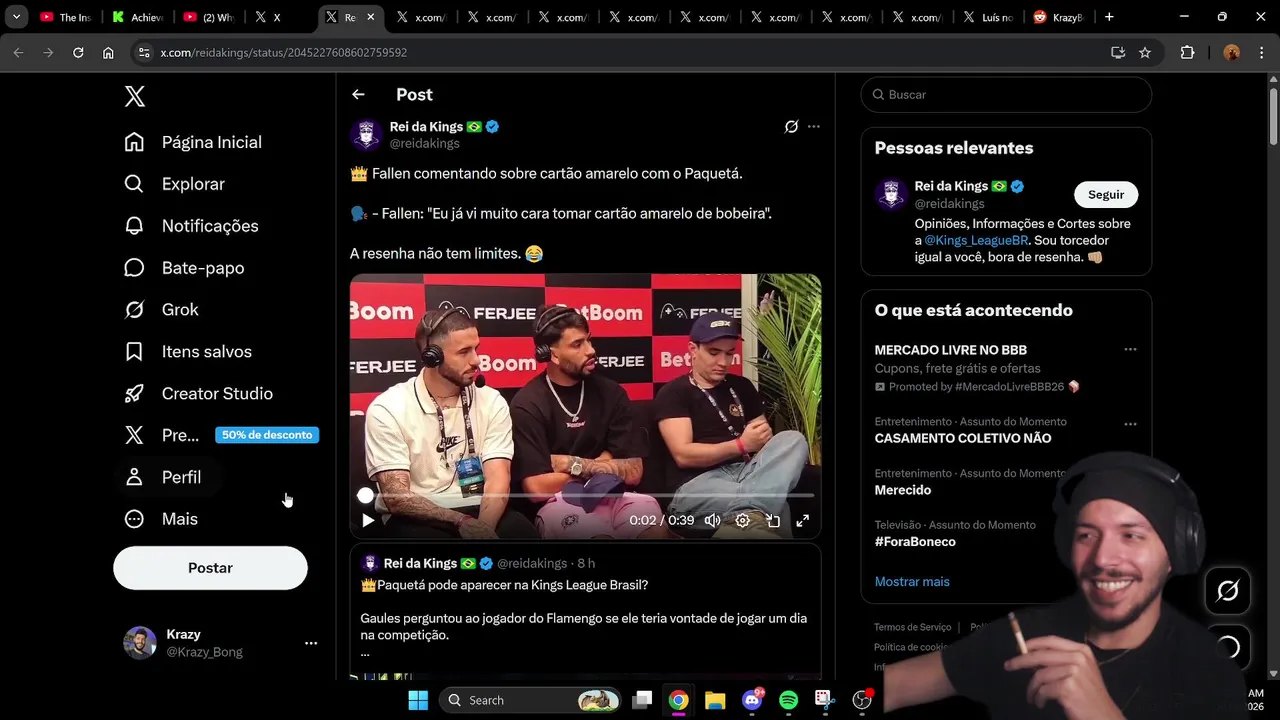Open File Explorer from the taskbar
Viewport: 1280px width, 720px height.
715,700
